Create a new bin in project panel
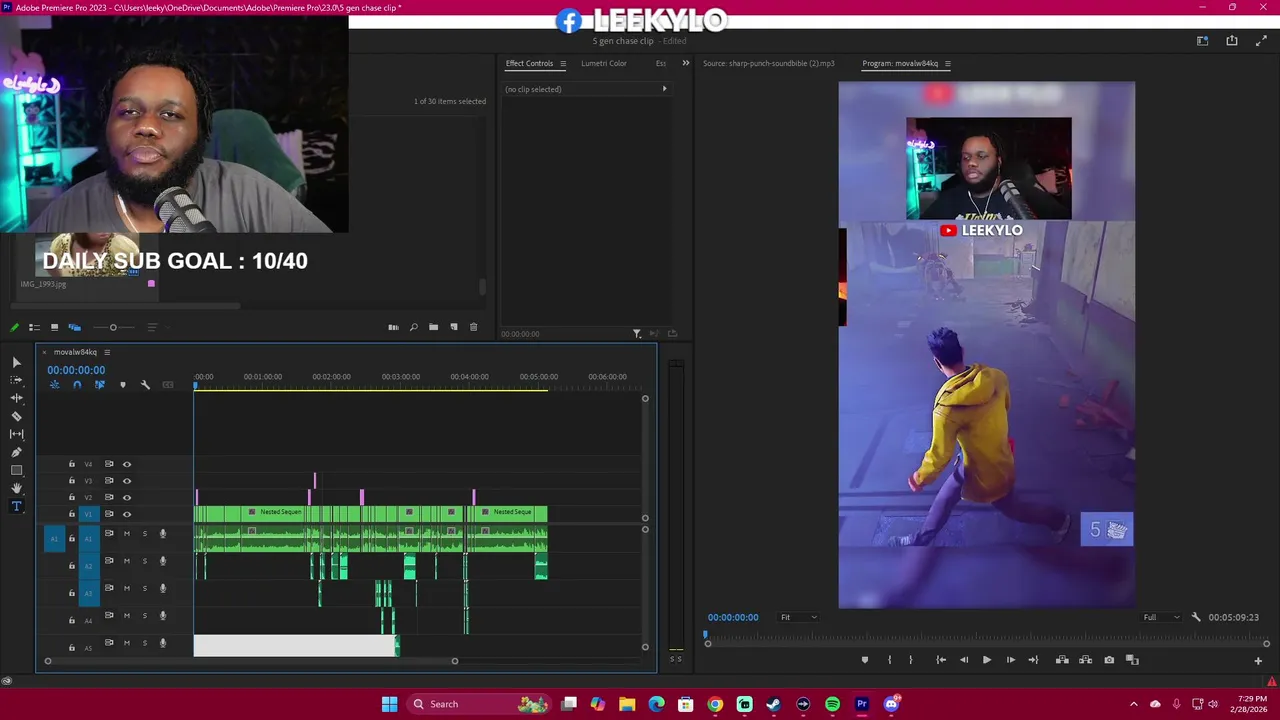Screen dimensions: 1280x720 pyautogui.click(x=433, y=327)
